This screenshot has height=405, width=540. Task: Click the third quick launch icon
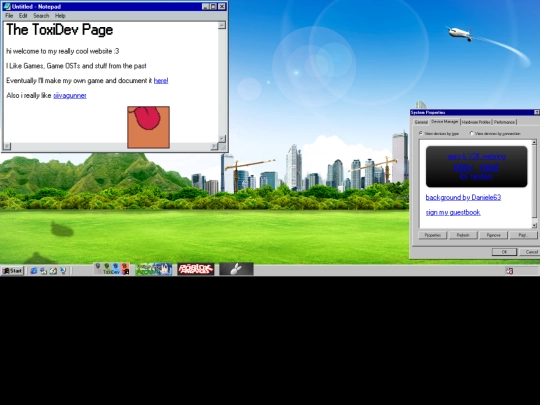(x=53, y=271)
